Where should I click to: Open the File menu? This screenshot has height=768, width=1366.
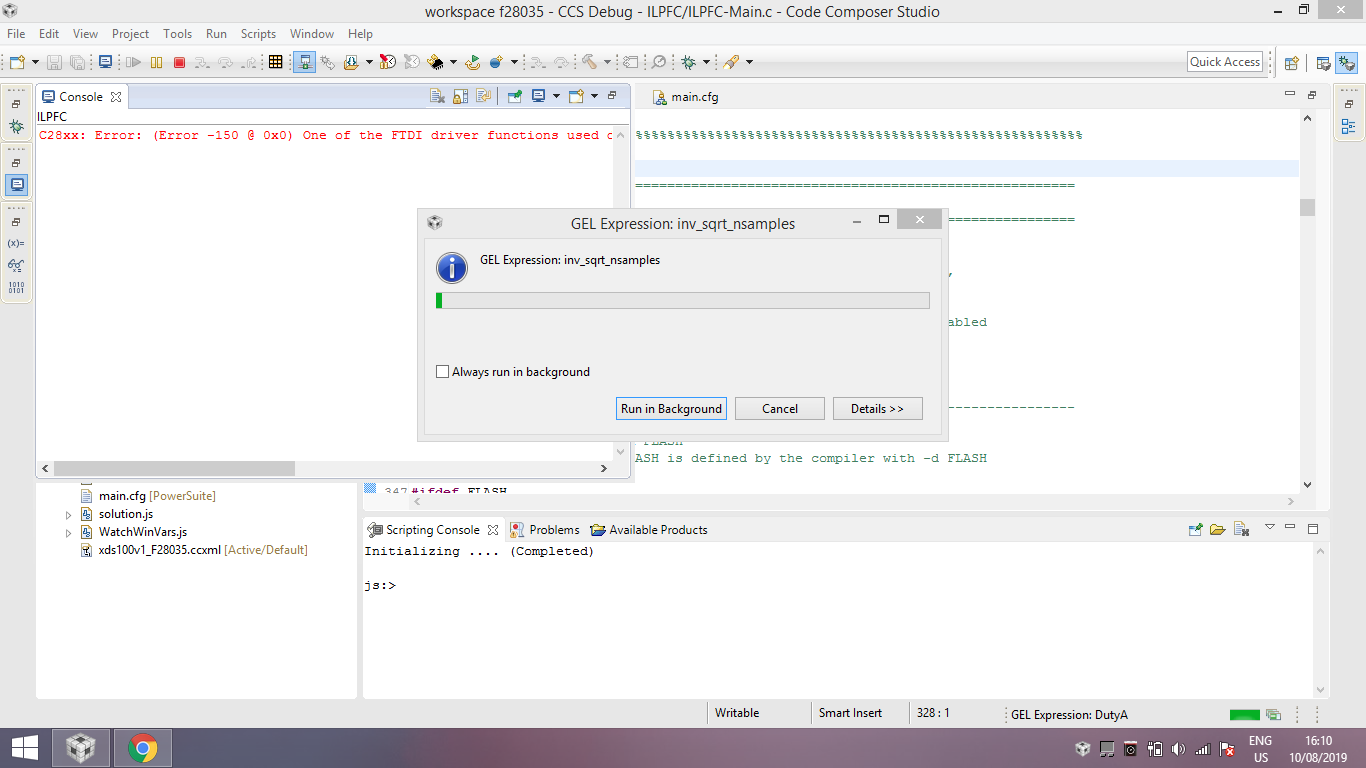click(16, 33)
